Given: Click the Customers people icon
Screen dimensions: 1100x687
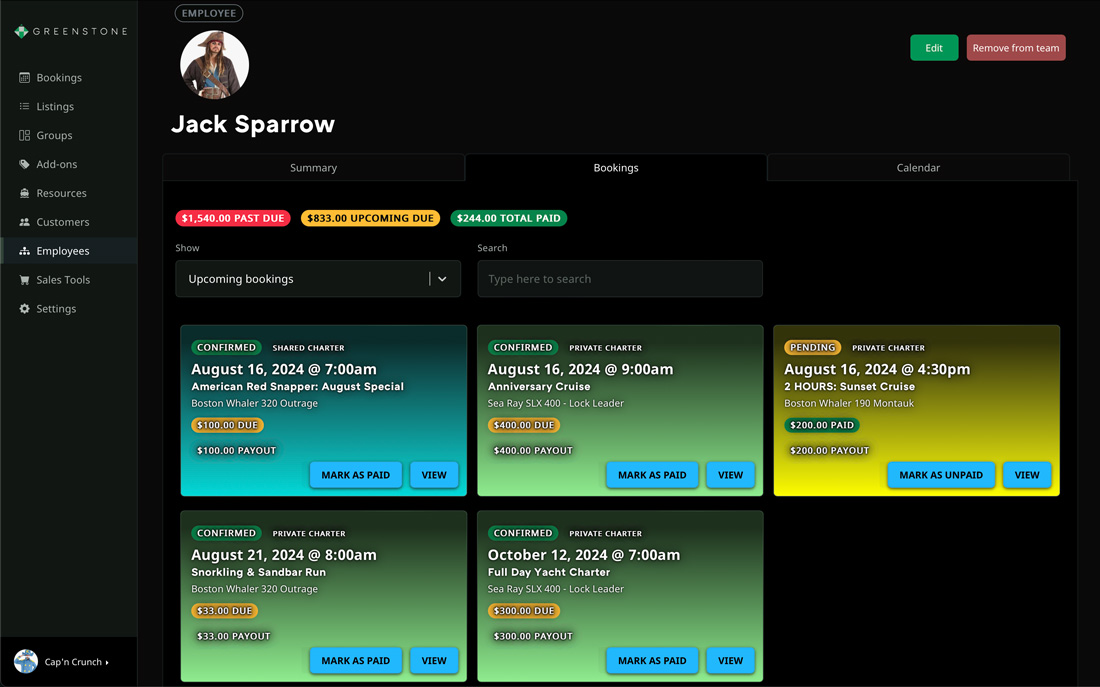Looking at the screenshot, I should tap(24, 223).
